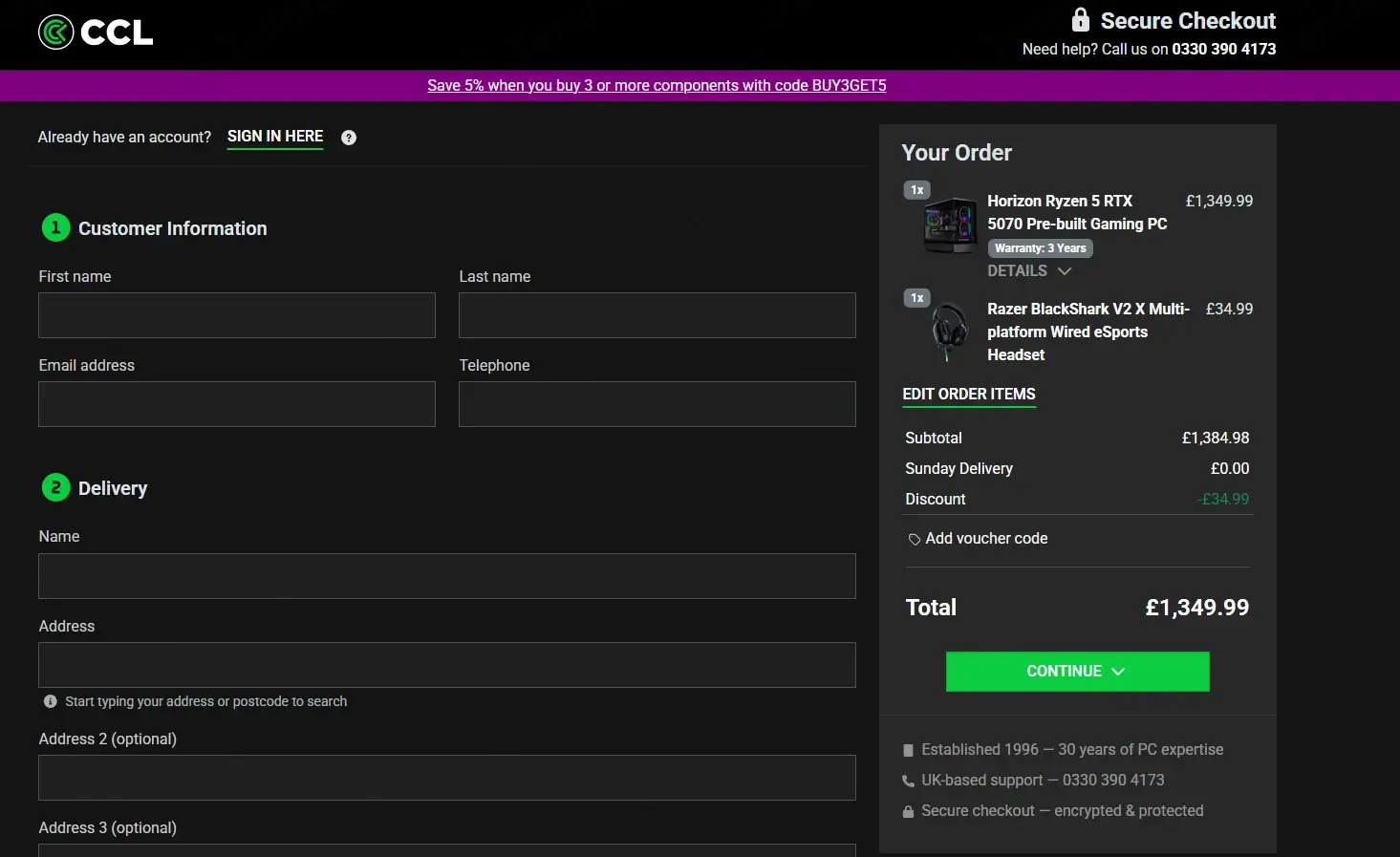Viewport: 1400px width, 857px height.
Task: Click the green CONTINUE button
Action: coord(1077,672)
